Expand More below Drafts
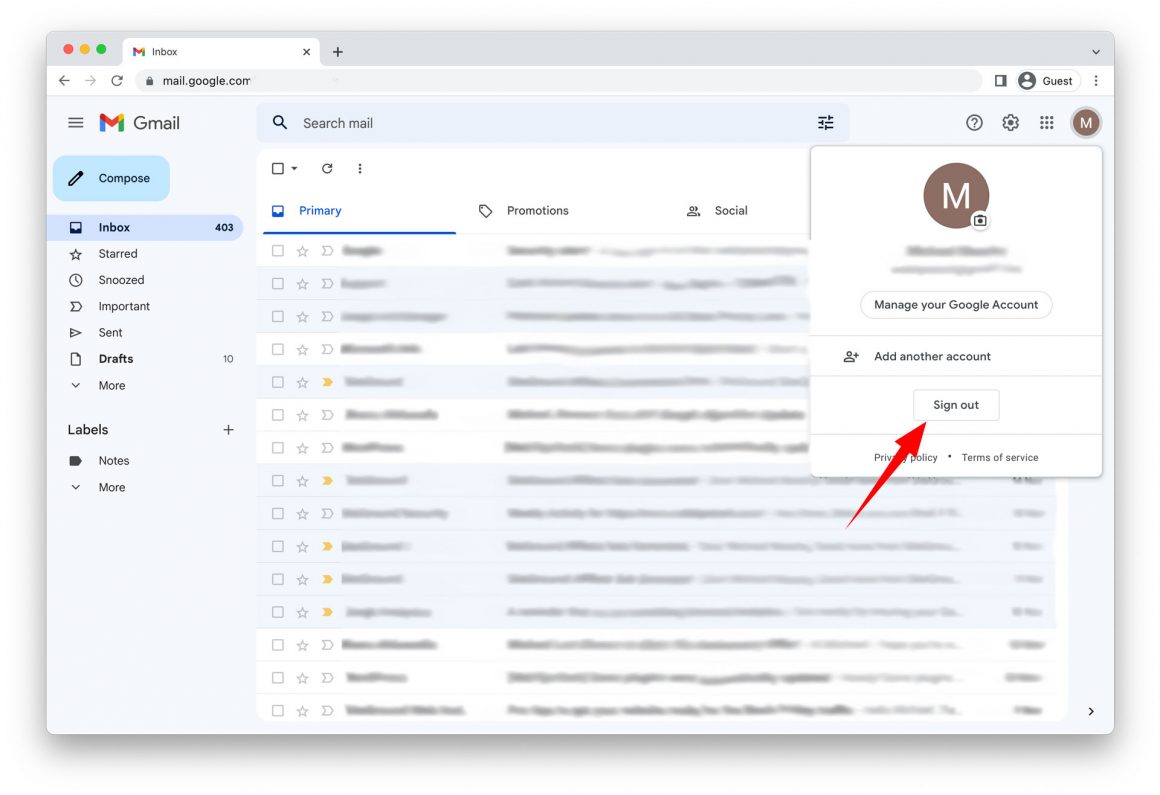 click(x=110, y=385)
